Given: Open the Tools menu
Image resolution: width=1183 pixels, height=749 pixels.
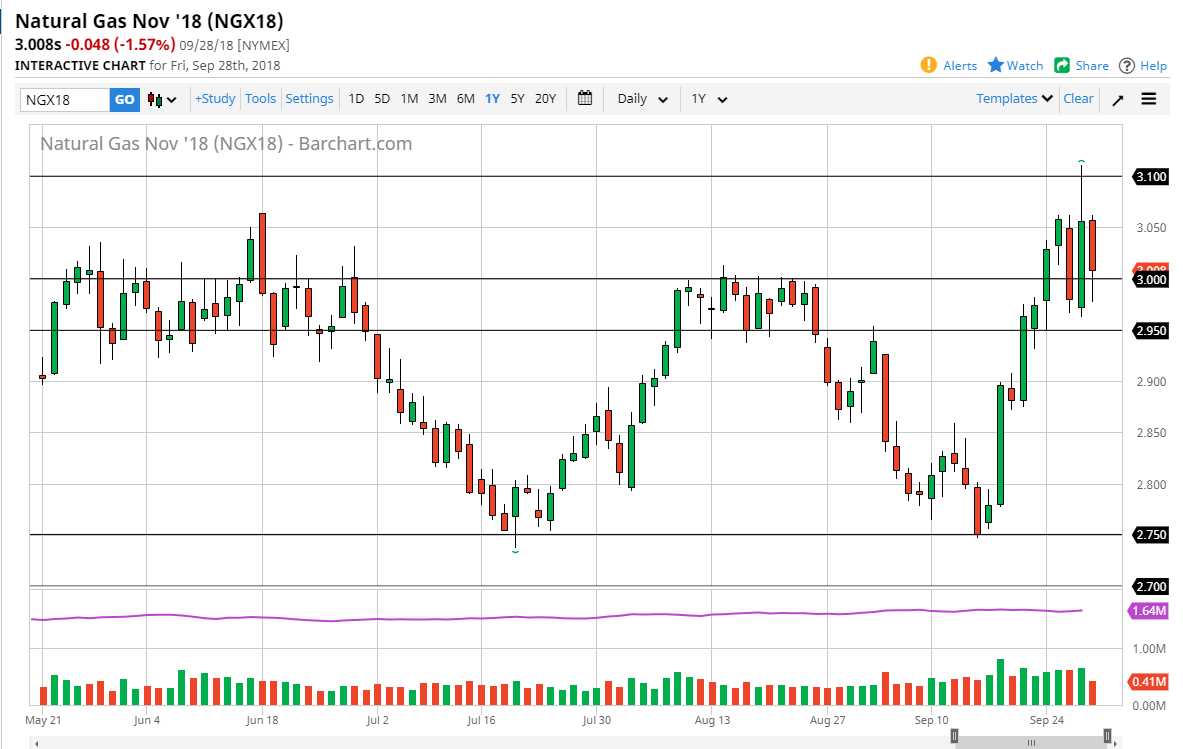Looking at the screenshot, I should (x=260, y=98).
